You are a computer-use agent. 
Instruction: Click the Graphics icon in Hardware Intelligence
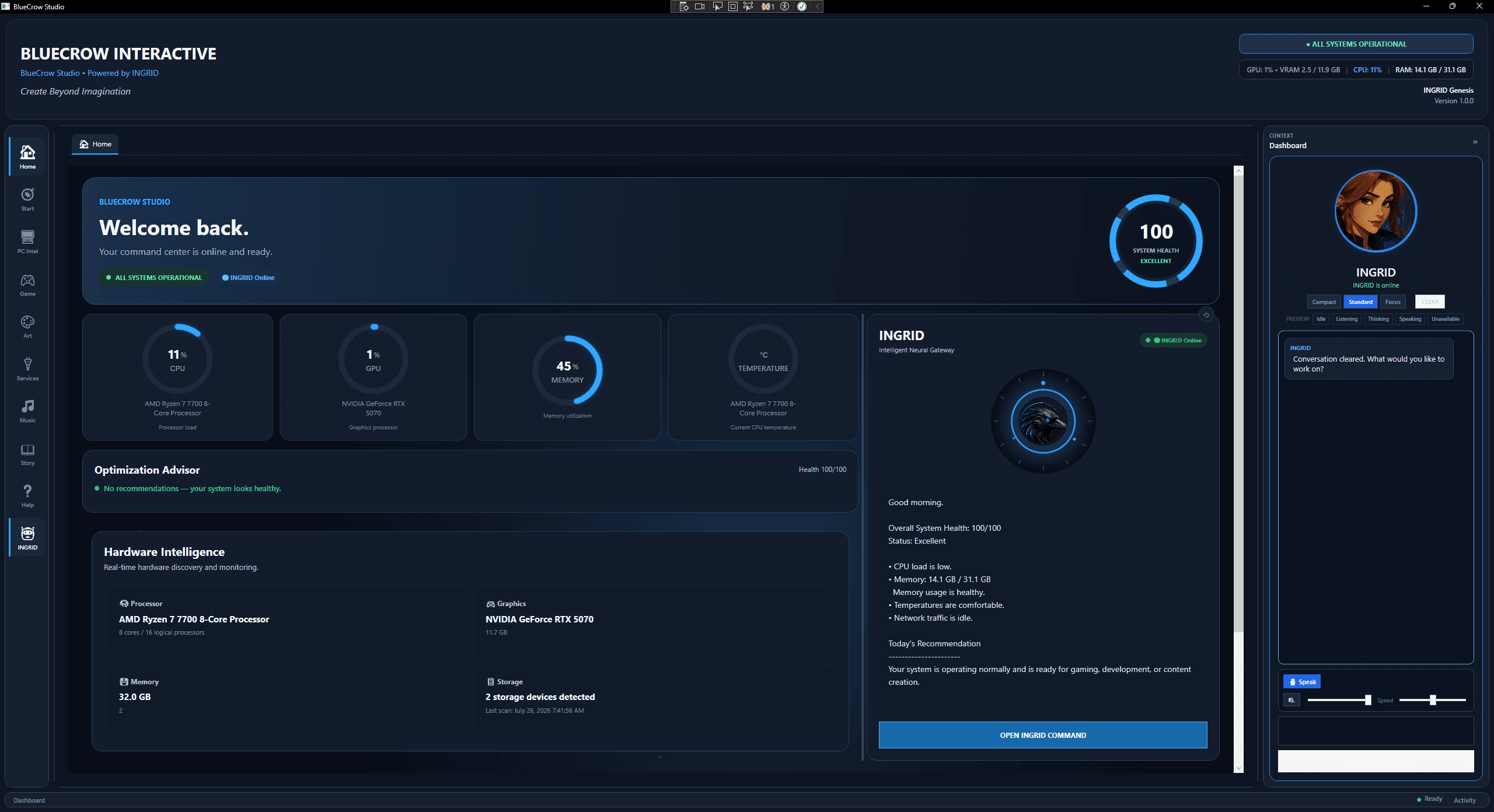(x=490, y=604)
